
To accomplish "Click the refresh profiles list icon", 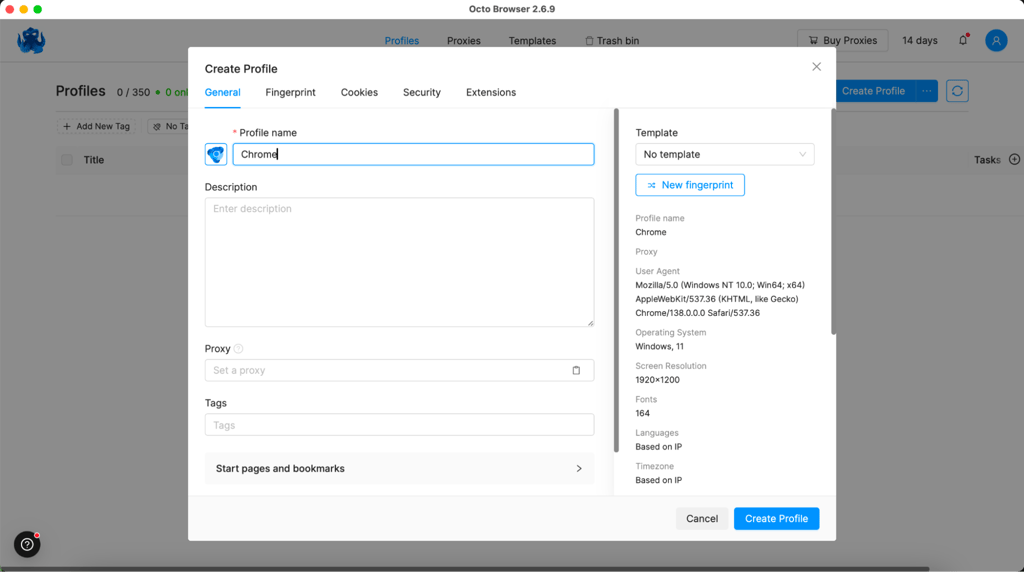I will click(957, 91).
